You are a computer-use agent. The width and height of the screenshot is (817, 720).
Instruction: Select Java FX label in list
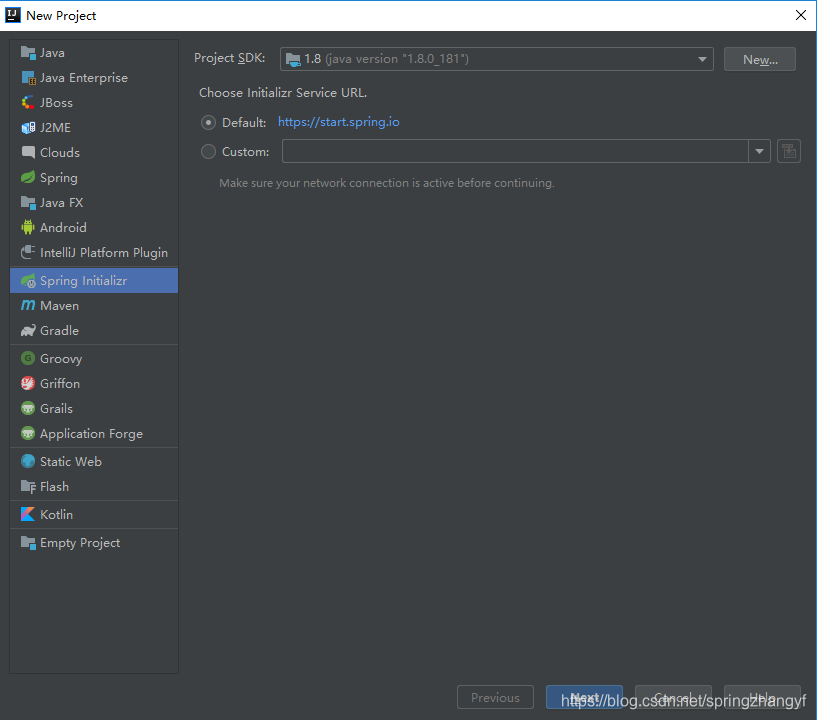point(61,203)
